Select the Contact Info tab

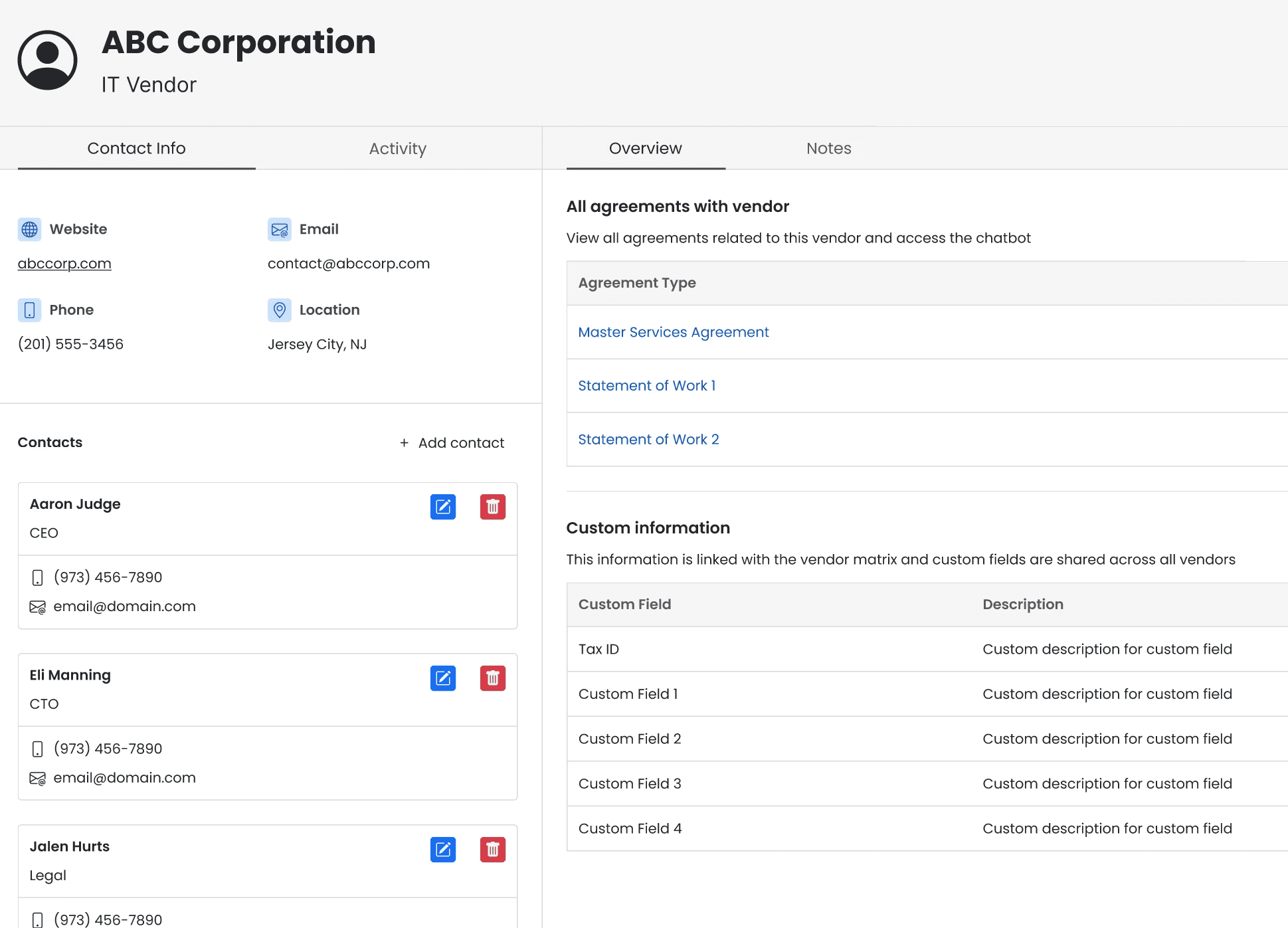tap(136, 149)
